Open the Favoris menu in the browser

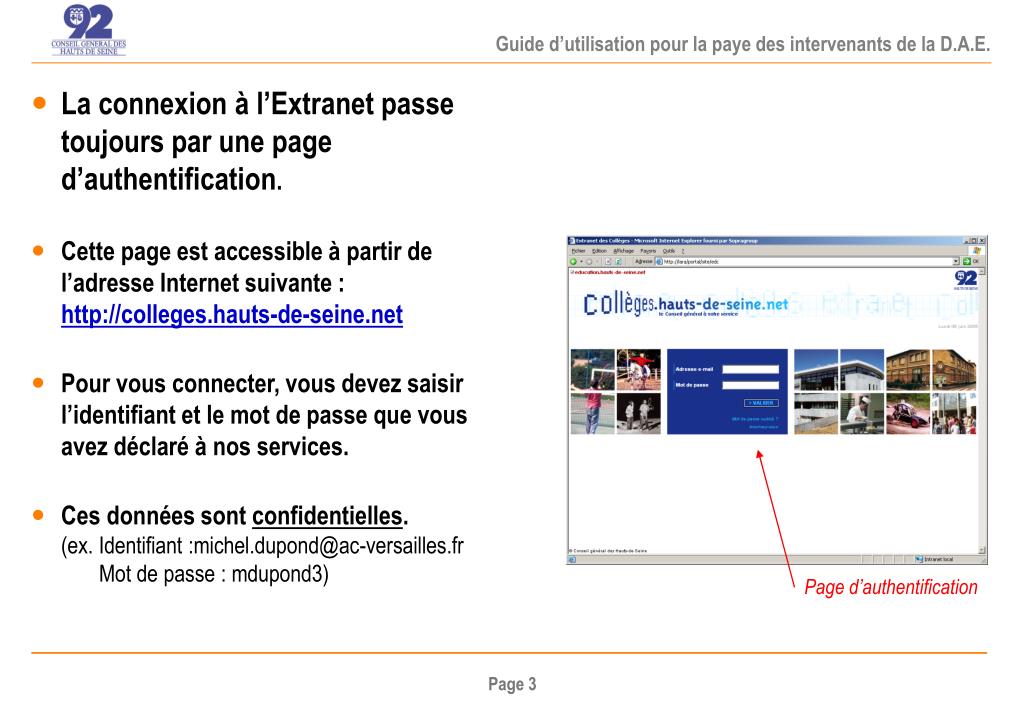[648, 251]
